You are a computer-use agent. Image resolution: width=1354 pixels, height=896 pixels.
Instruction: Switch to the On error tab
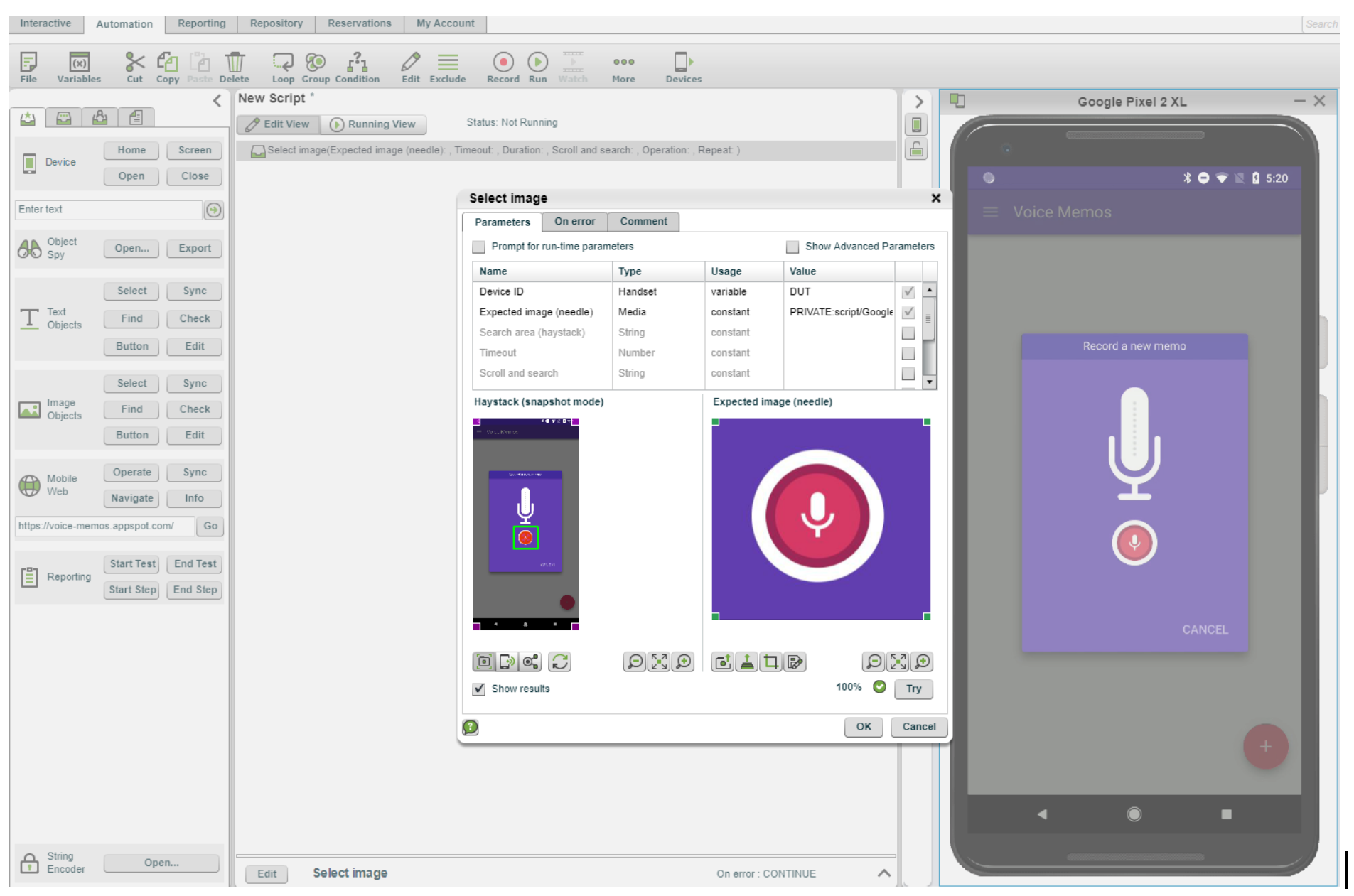tap(574, 222)
